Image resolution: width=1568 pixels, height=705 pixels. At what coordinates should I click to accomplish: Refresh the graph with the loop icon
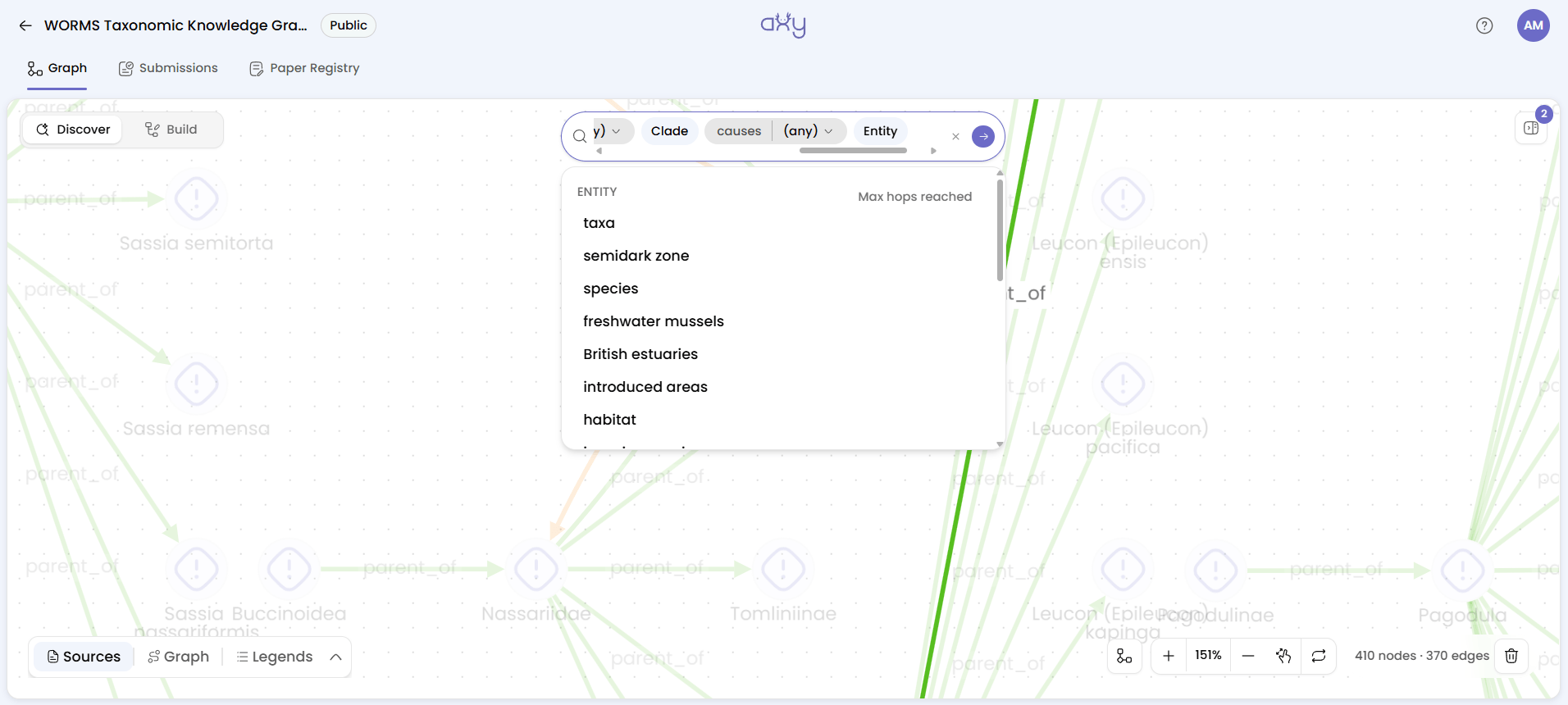click(1319, 656)
